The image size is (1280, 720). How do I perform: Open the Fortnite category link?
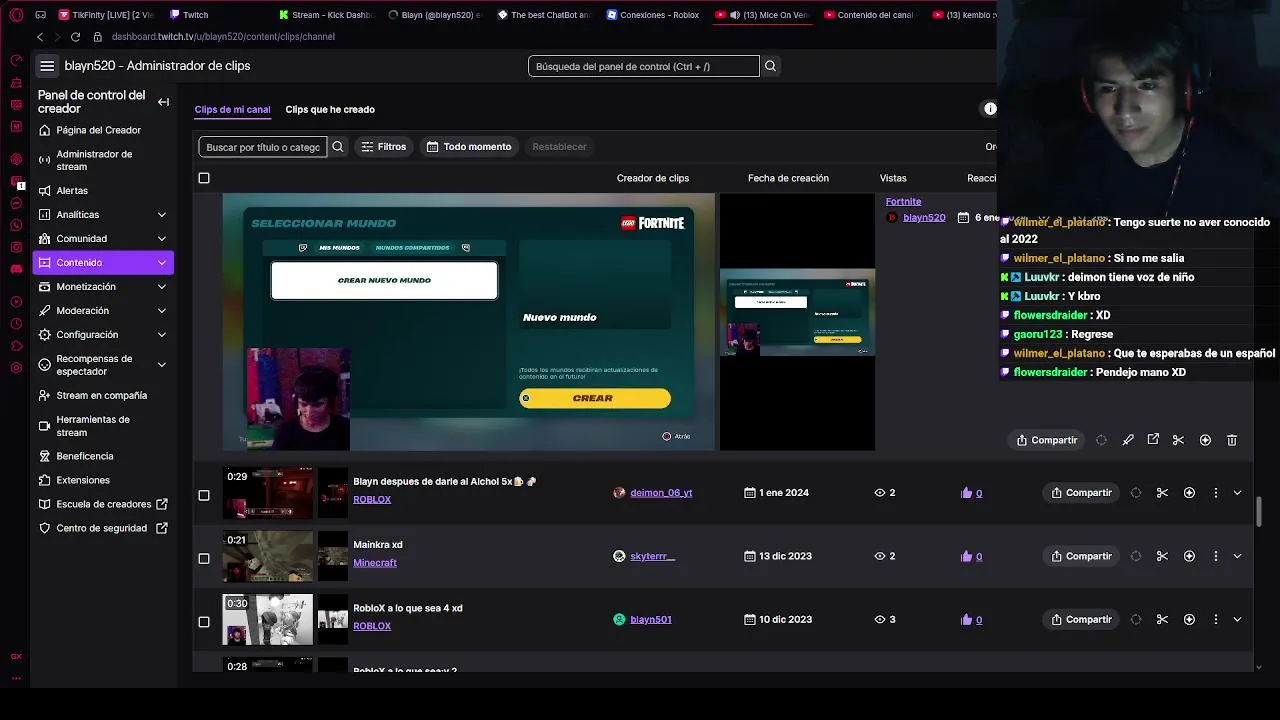tap(903, 202)
